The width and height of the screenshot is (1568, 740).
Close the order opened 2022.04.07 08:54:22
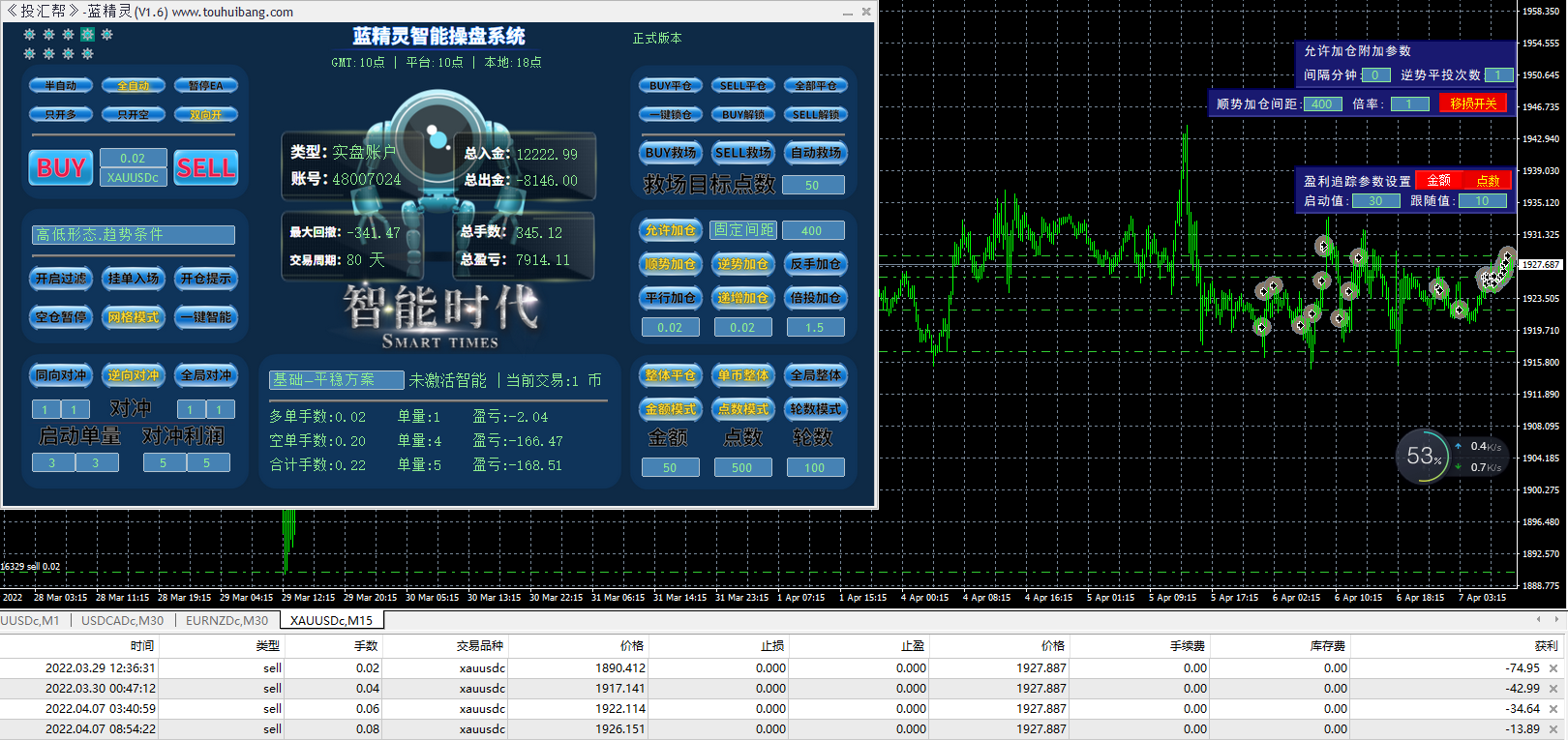coord(1553,729)
